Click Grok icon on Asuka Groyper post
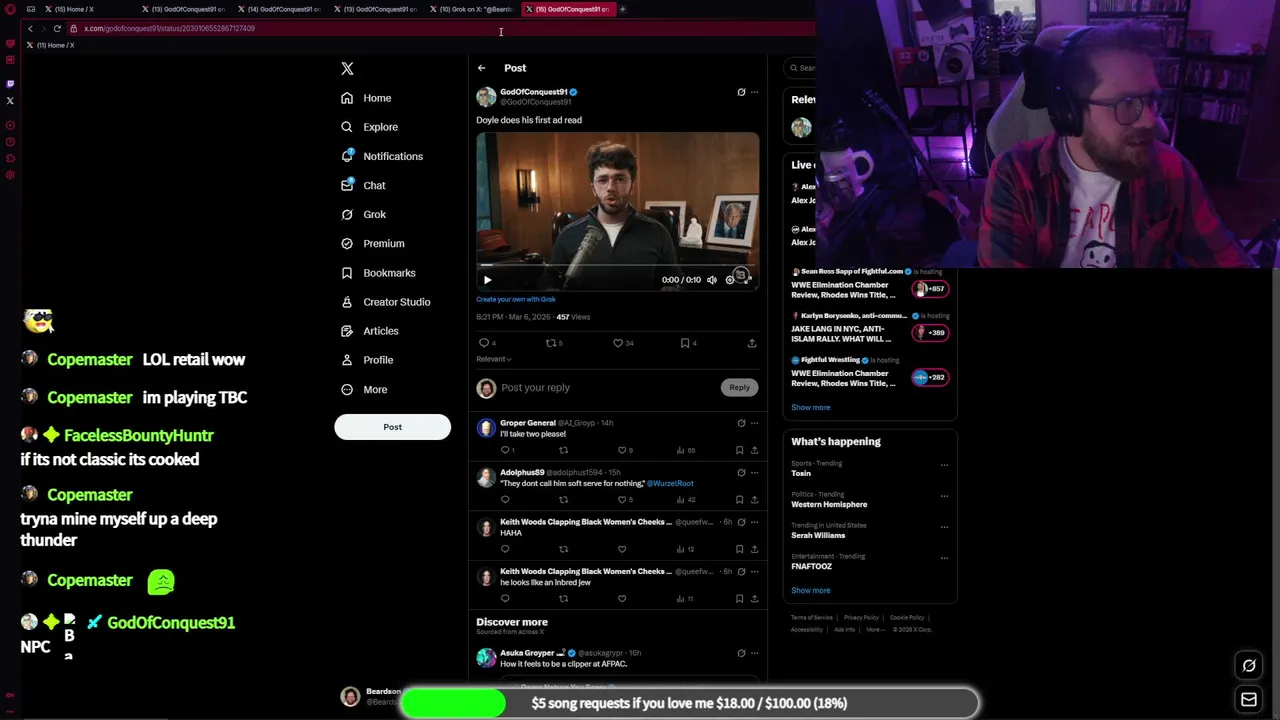This screenshot has width=1280, height=720. [741, 653]
